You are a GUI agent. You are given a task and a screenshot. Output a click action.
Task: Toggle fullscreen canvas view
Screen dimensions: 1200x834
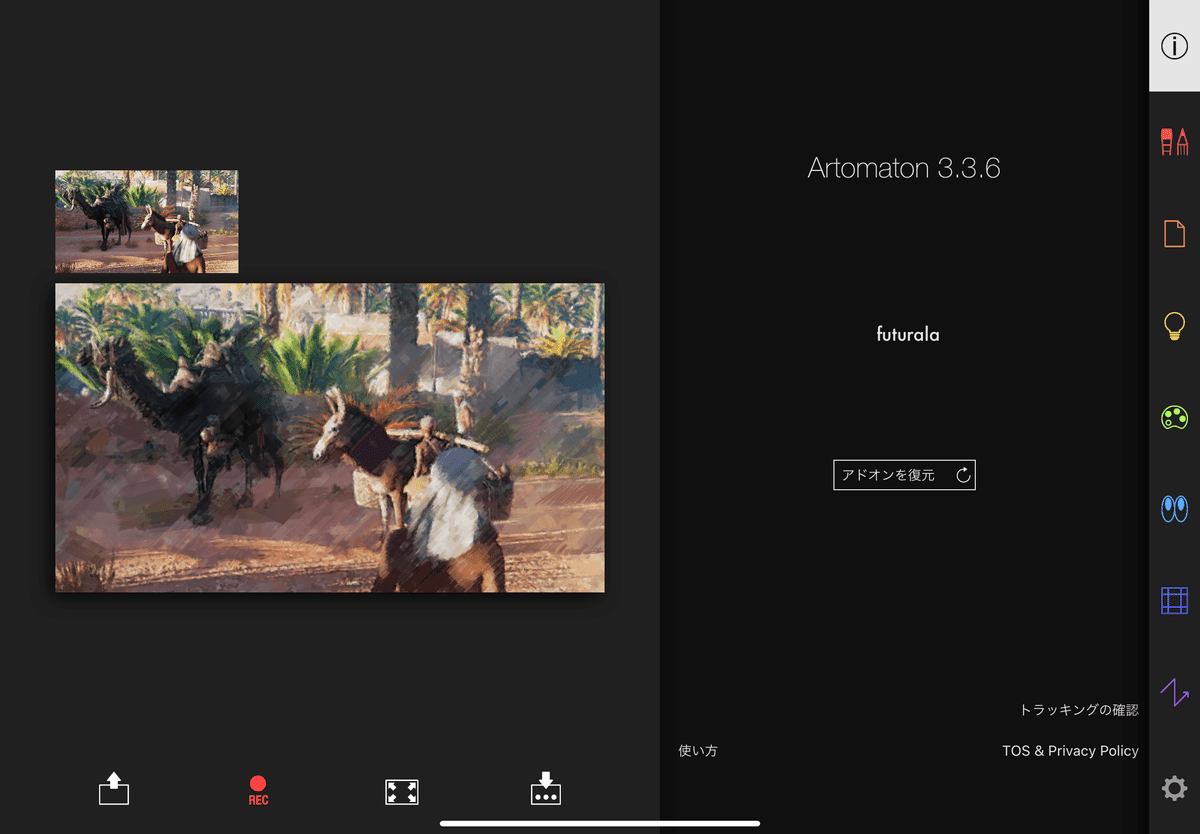pyautogui.click(x=402, y=792)
